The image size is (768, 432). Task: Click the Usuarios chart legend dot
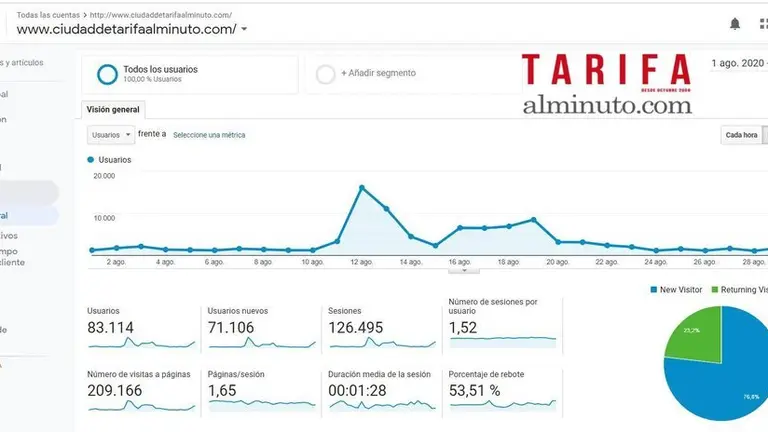(90, 160)
